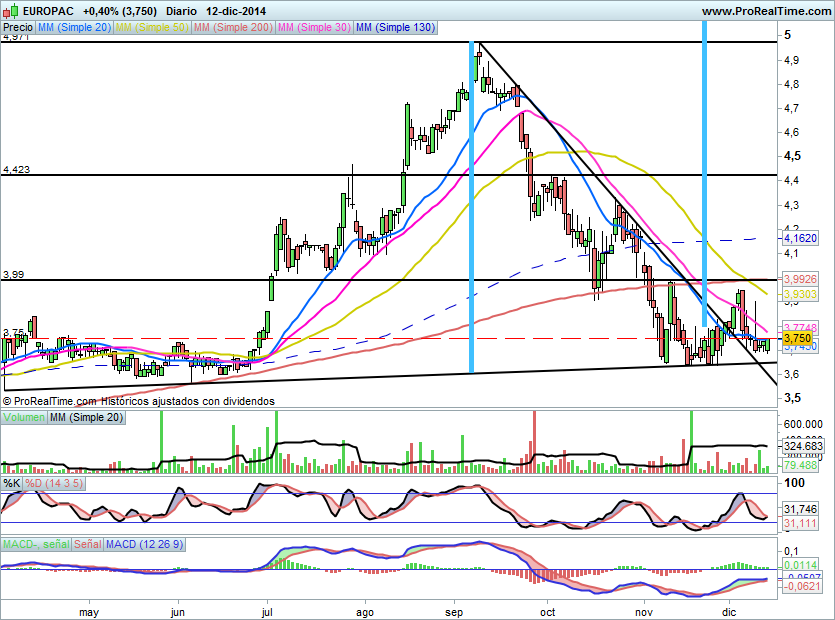Select the Precio indicator label
The width and height of the screenshot is (835, 620).
click(18, 28)
